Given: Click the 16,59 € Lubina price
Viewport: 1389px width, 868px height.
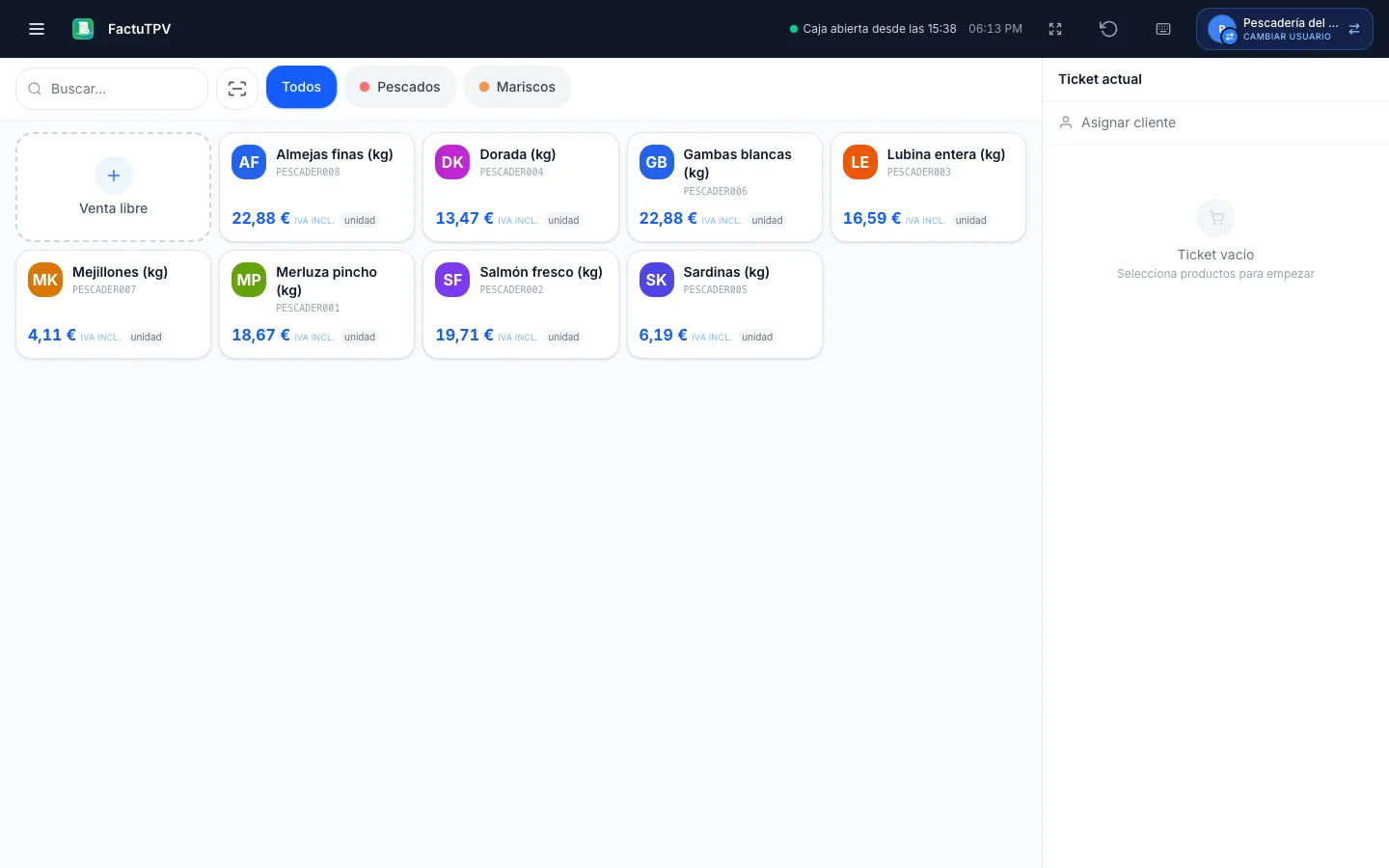Looking at the screenshot, I should pos(872,218).
